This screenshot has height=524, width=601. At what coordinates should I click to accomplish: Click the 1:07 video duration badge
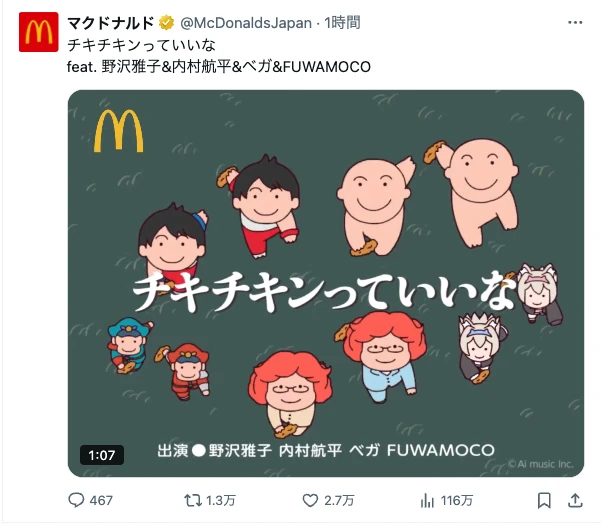(x=102, y=455)
